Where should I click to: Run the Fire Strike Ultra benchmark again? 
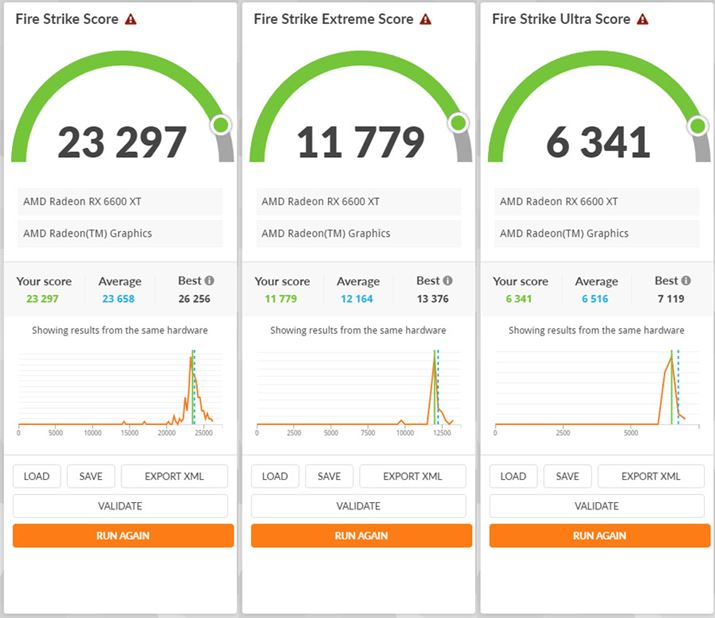click(x=599, y=535)
